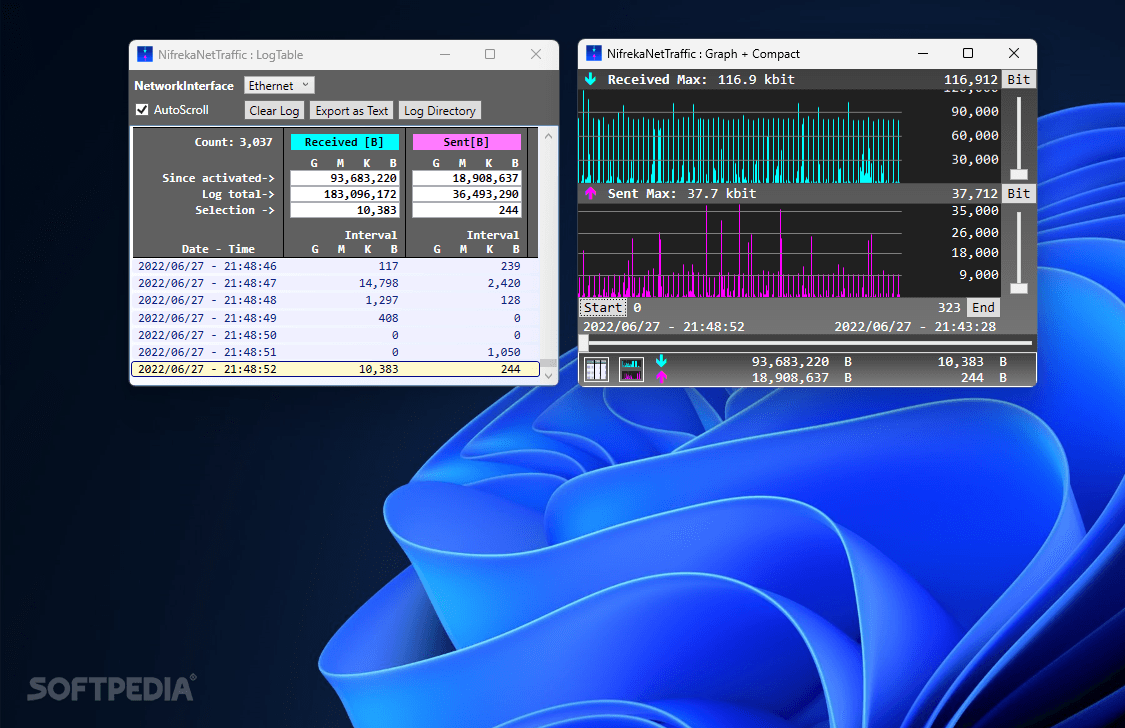Click the Selection sent value 244 field
Image resolution: width=1125 pixels, height=728 pixels.
click(x=466, y=210)
